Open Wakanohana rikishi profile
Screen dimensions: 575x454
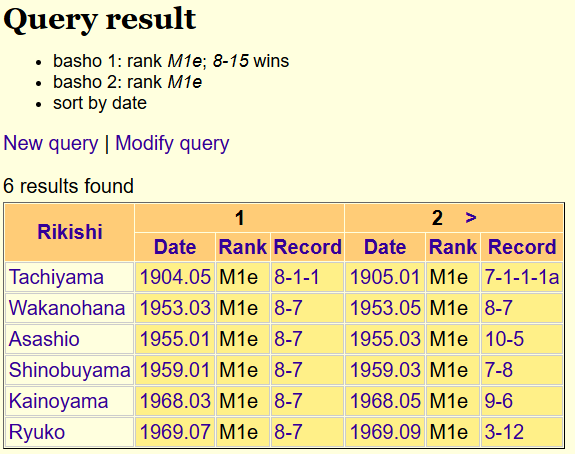click(x=67, y=308)
